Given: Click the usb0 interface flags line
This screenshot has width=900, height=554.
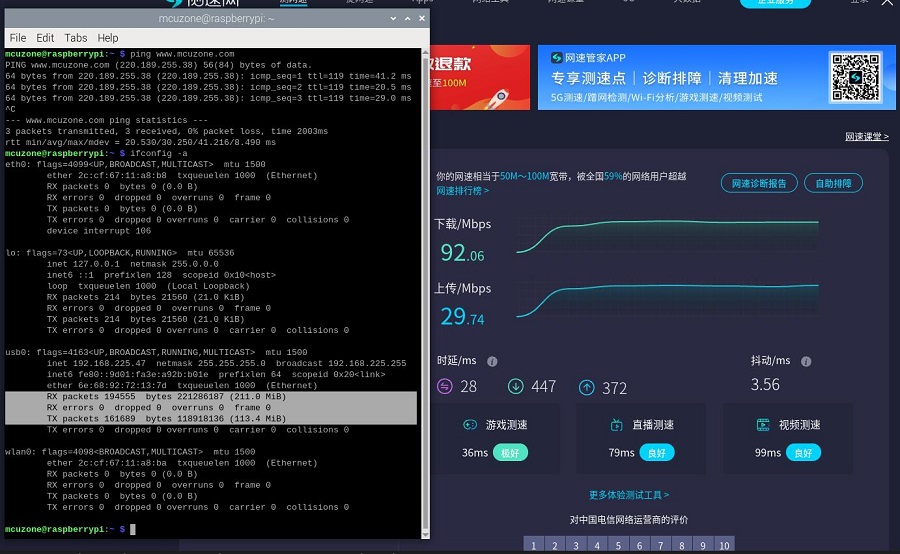Looking at the screenshot, I should coord(156,352).
